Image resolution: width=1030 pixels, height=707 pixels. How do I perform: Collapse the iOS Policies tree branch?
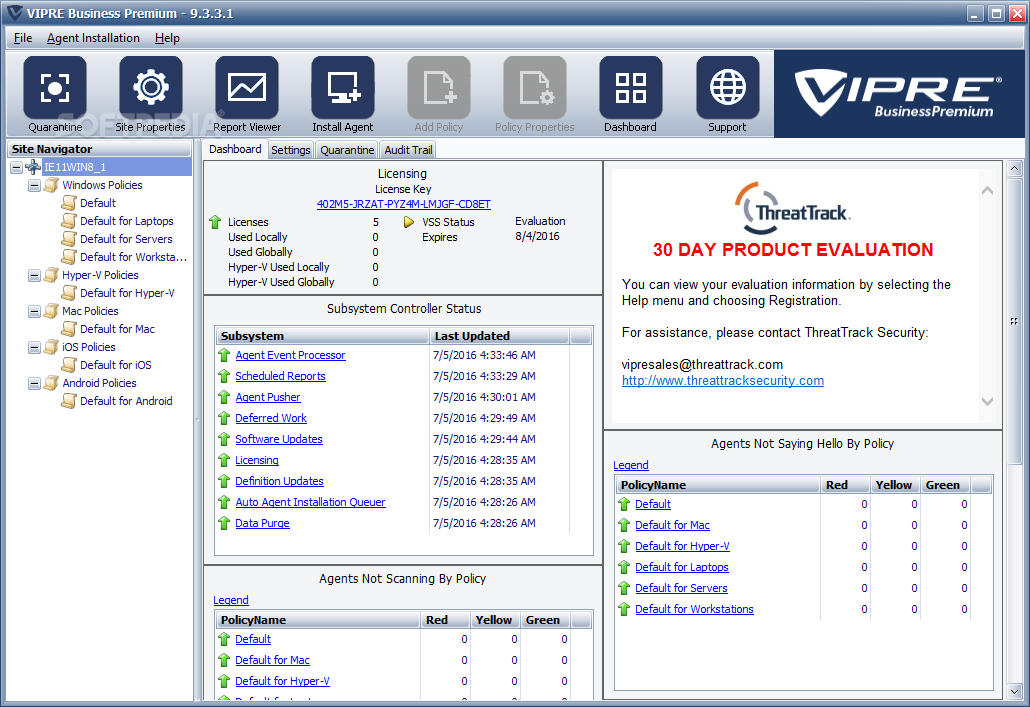coord(34,347)
